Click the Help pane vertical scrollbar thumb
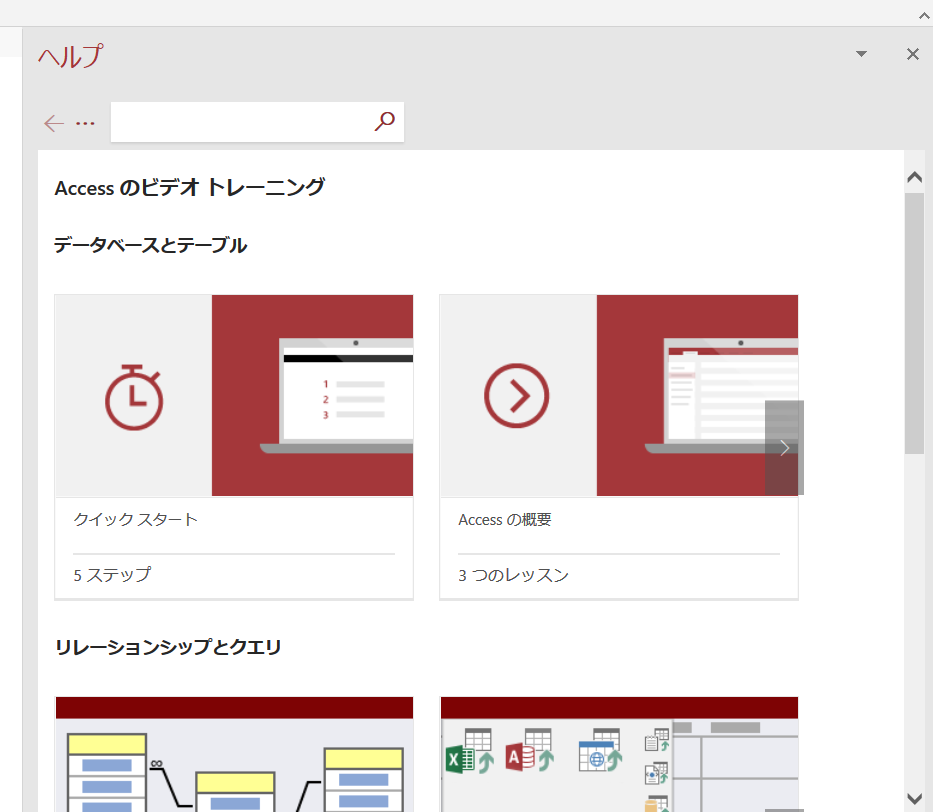The height and width of the screenshot is (812, 933). tap(915, 324)
